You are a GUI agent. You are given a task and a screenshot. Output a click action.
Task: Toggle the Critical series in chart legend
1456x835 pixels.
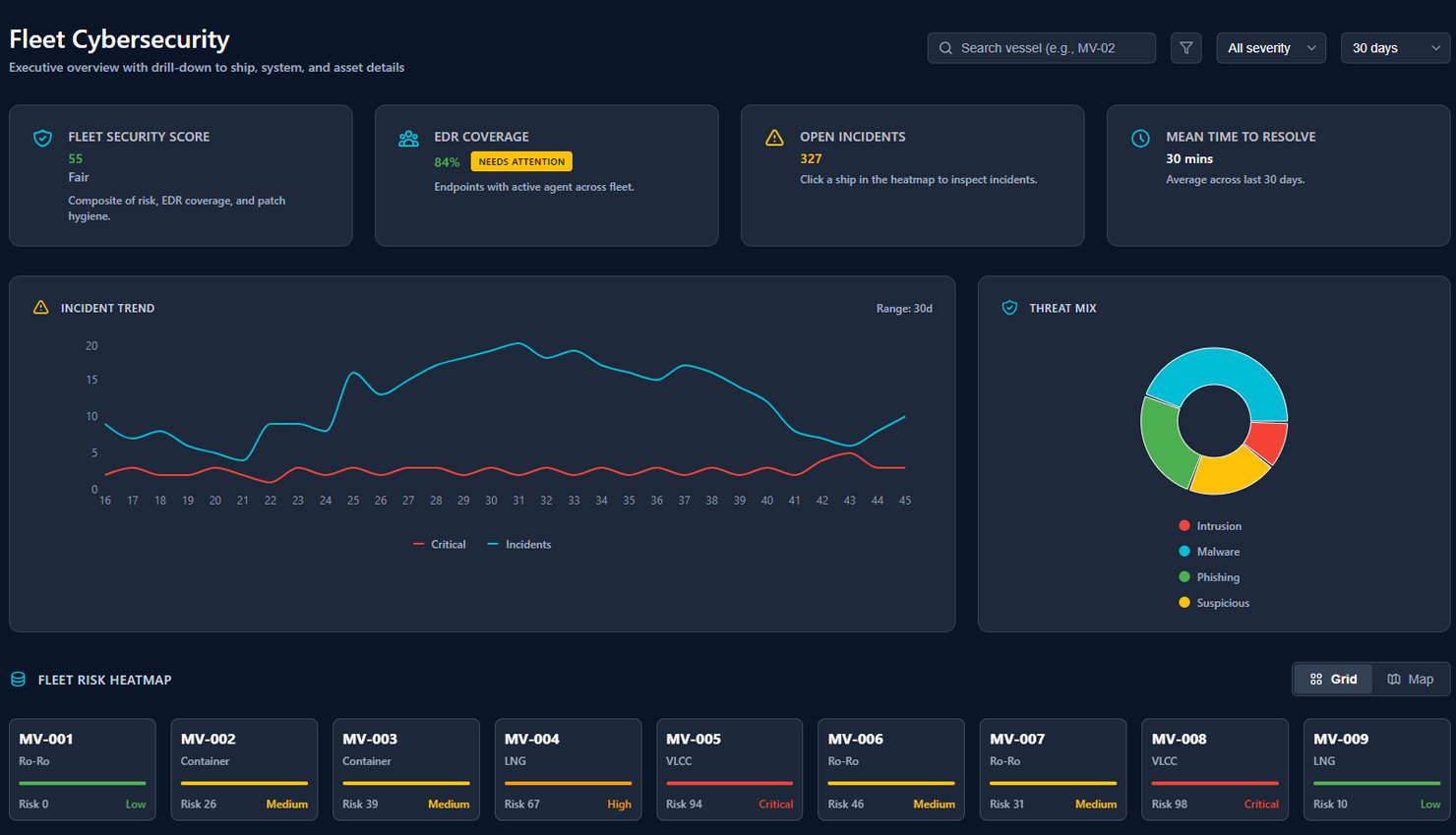[440, 545]
